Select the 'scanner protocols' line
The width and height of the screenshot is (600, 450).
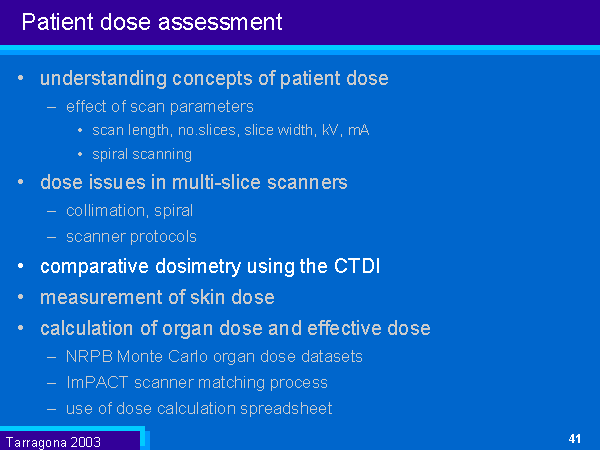point(131,237)
